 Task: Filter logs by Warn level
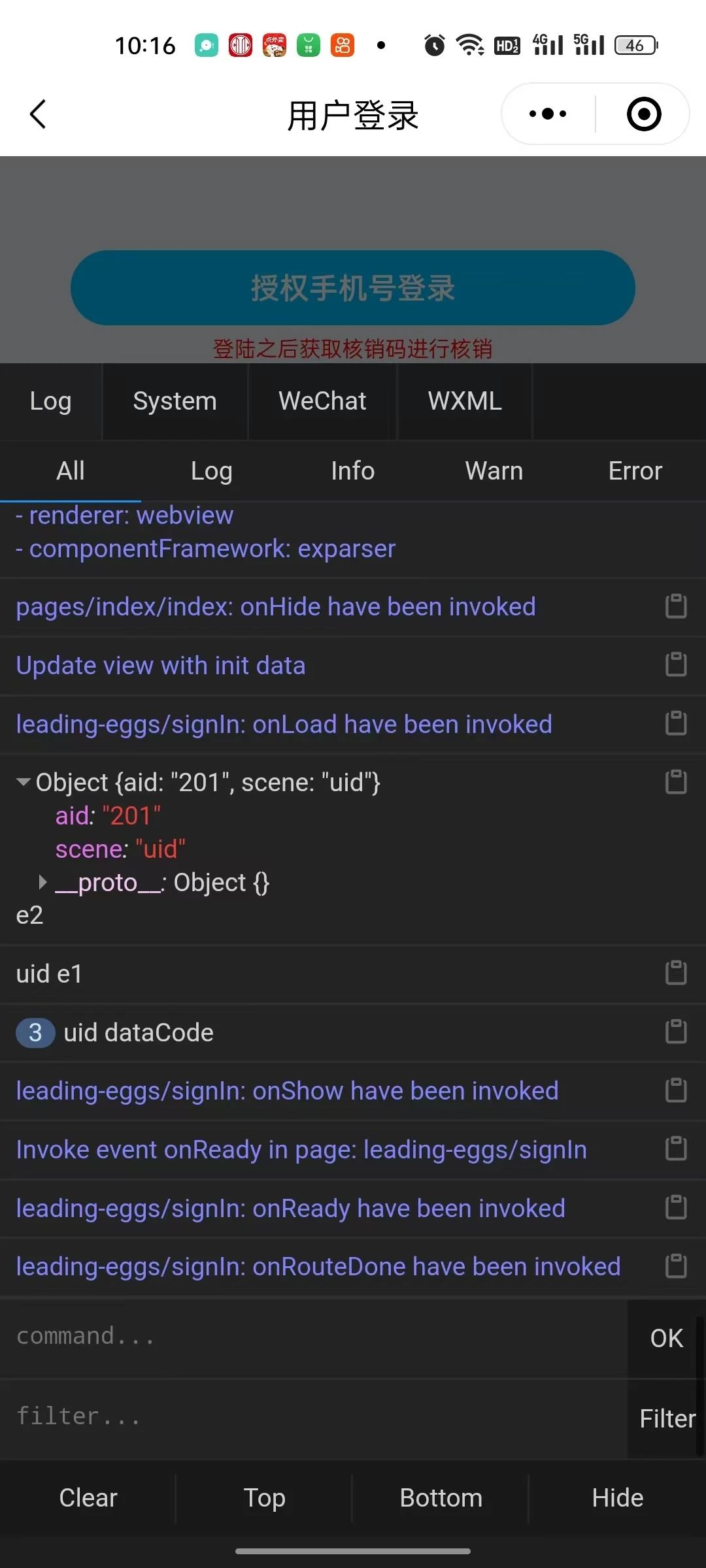[x=494, y=471]
